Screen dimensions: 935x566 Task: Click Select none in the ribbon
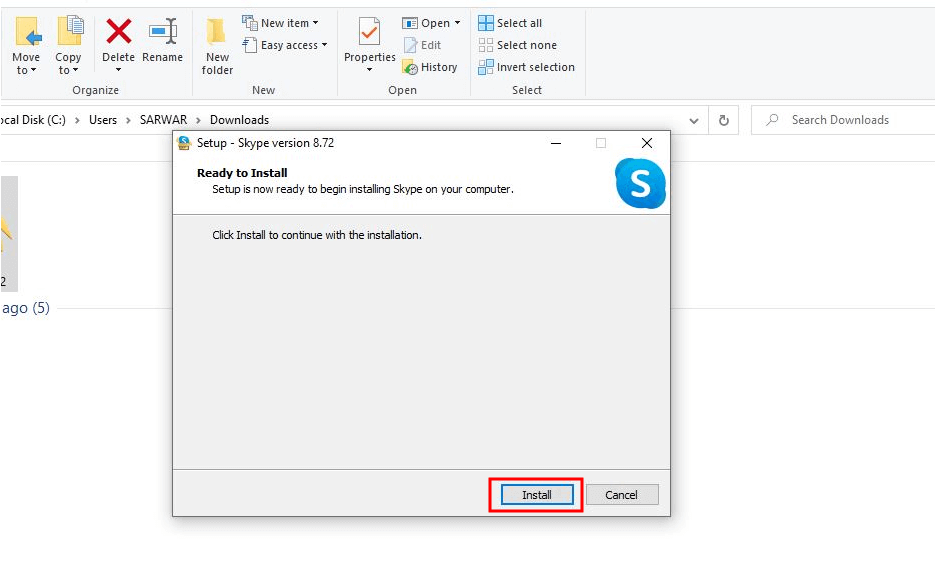click(x=518, y=45)
